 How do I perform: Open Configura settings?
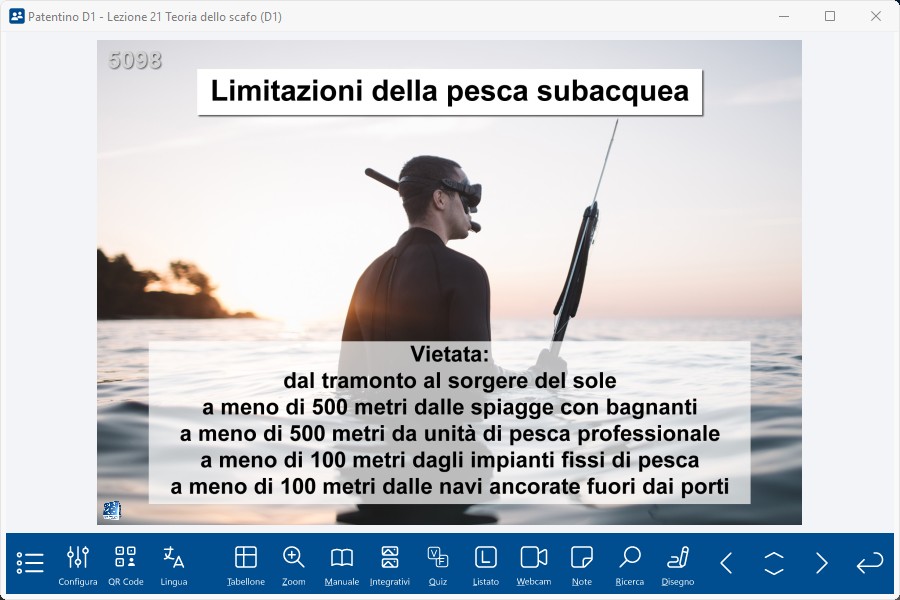coord(78,564)
